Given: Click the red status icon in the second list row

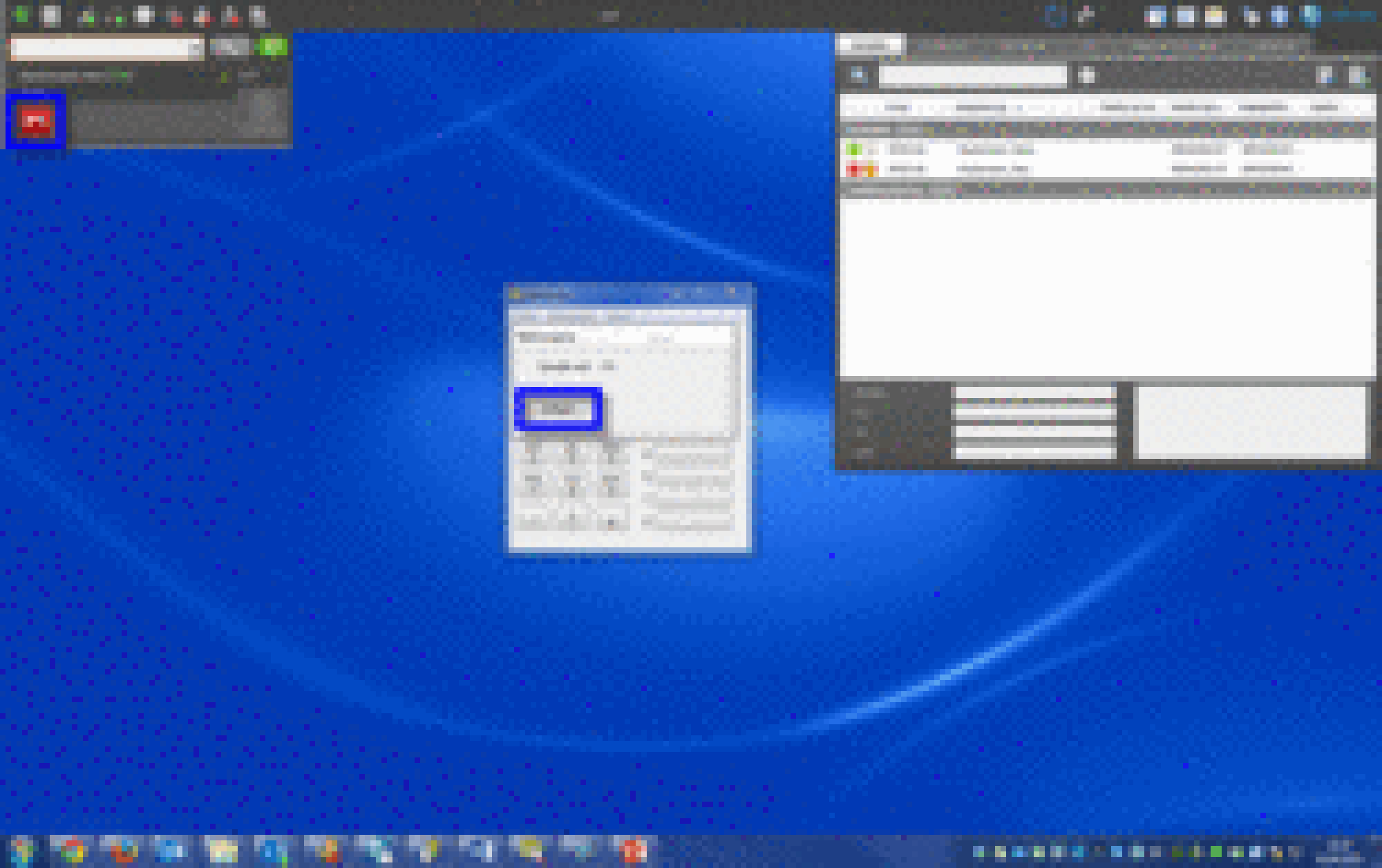Looking at the screenshot, I should [x=854, y=168].
